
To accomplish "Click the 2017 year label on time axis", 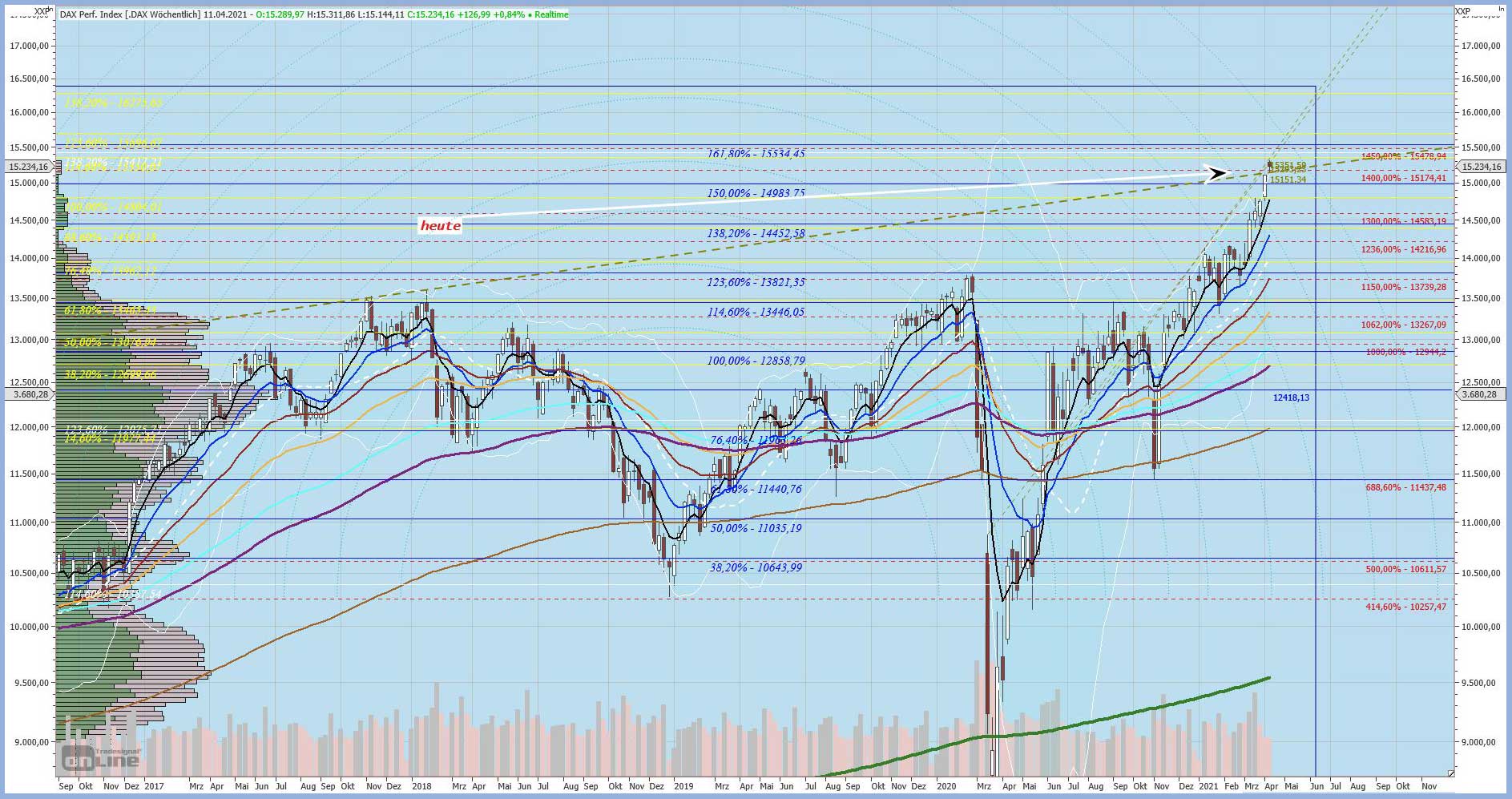I will click(154, 787).
